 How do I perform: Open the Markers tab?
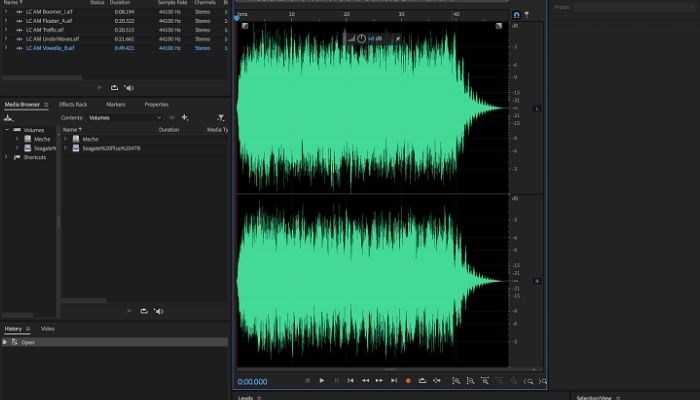(x=116, y=104)
